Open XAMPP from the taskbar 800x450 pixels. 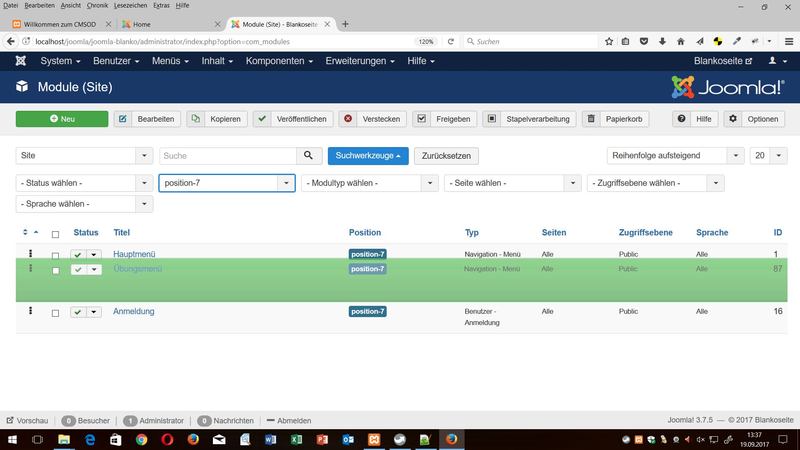tap(374, 439)
